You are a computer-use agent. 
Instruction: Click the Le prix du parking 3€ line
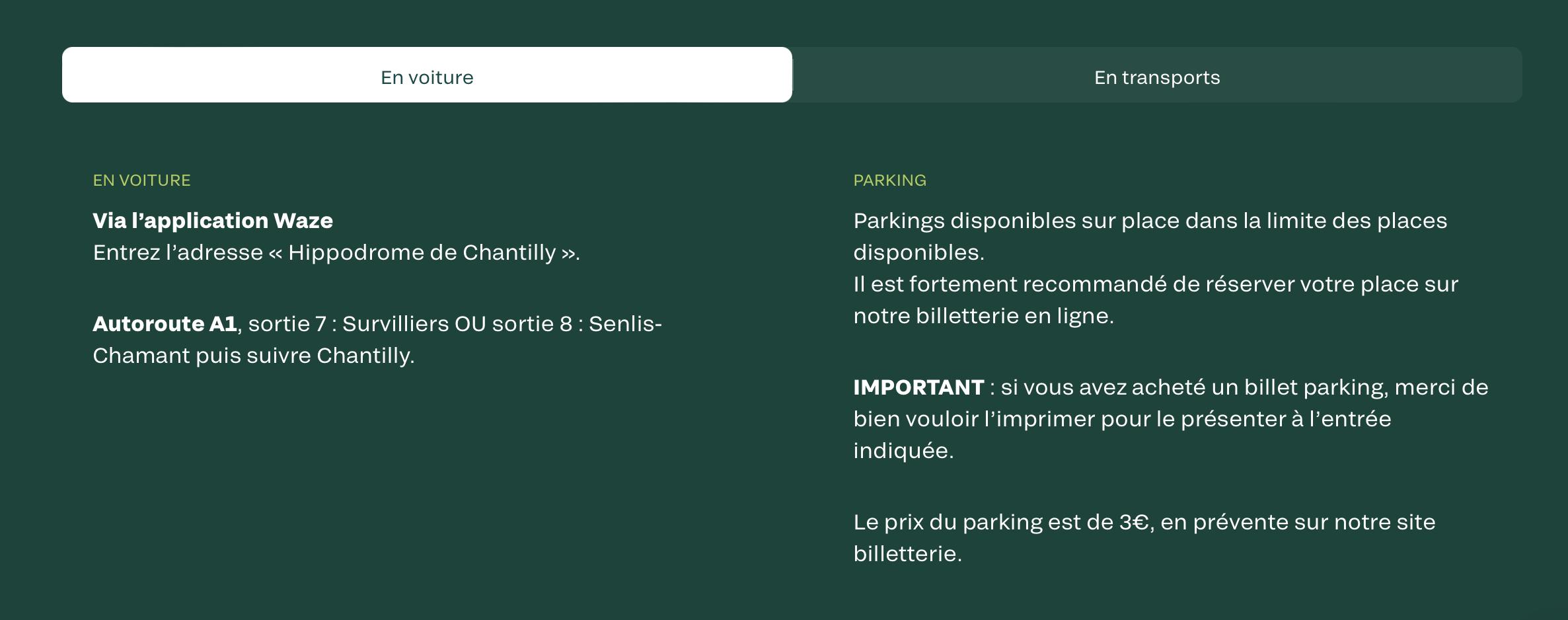[1144, 522]
